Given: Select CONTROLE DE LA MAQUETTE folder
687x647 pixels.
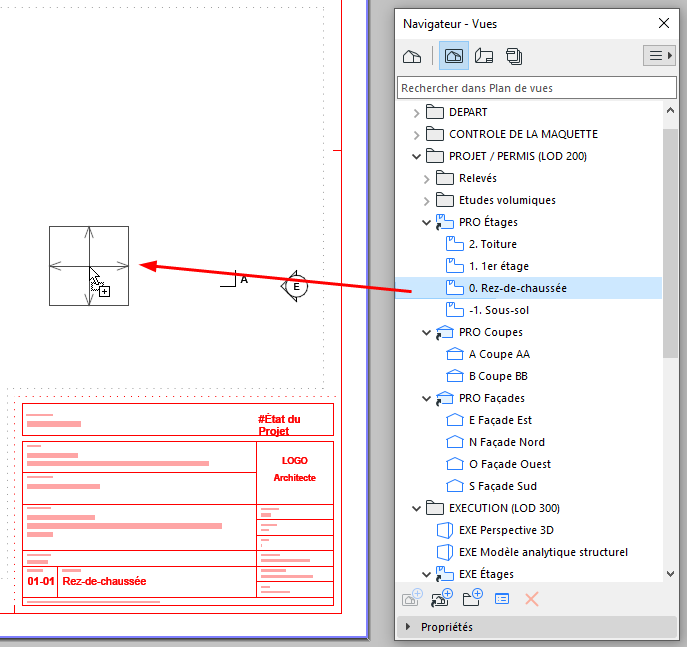Looking at the screenshot, I should click(x=523, y=134).
